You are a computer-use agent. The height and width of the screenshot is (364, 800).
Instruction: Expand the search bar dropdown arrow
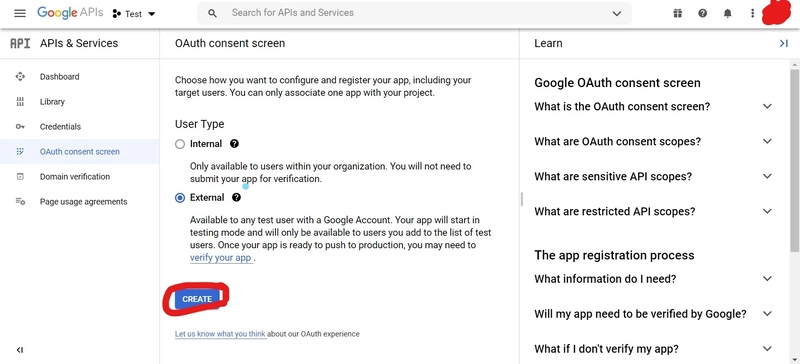(617, 14)
